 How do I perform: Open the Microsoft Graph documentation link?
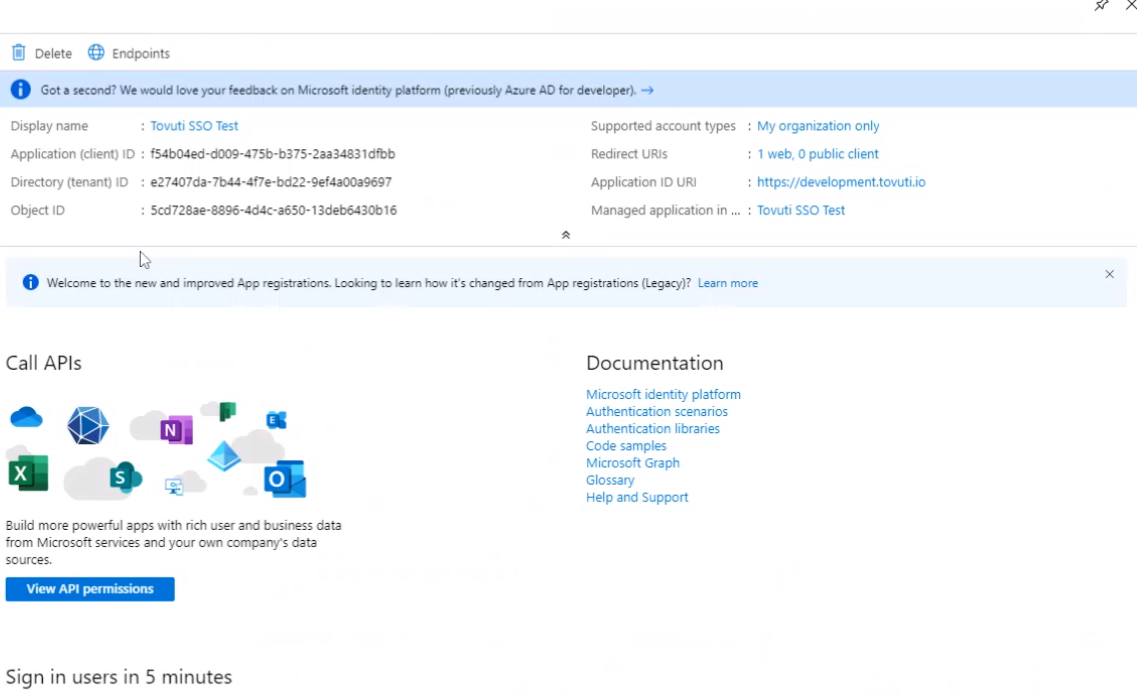click(x=632, y=463)
